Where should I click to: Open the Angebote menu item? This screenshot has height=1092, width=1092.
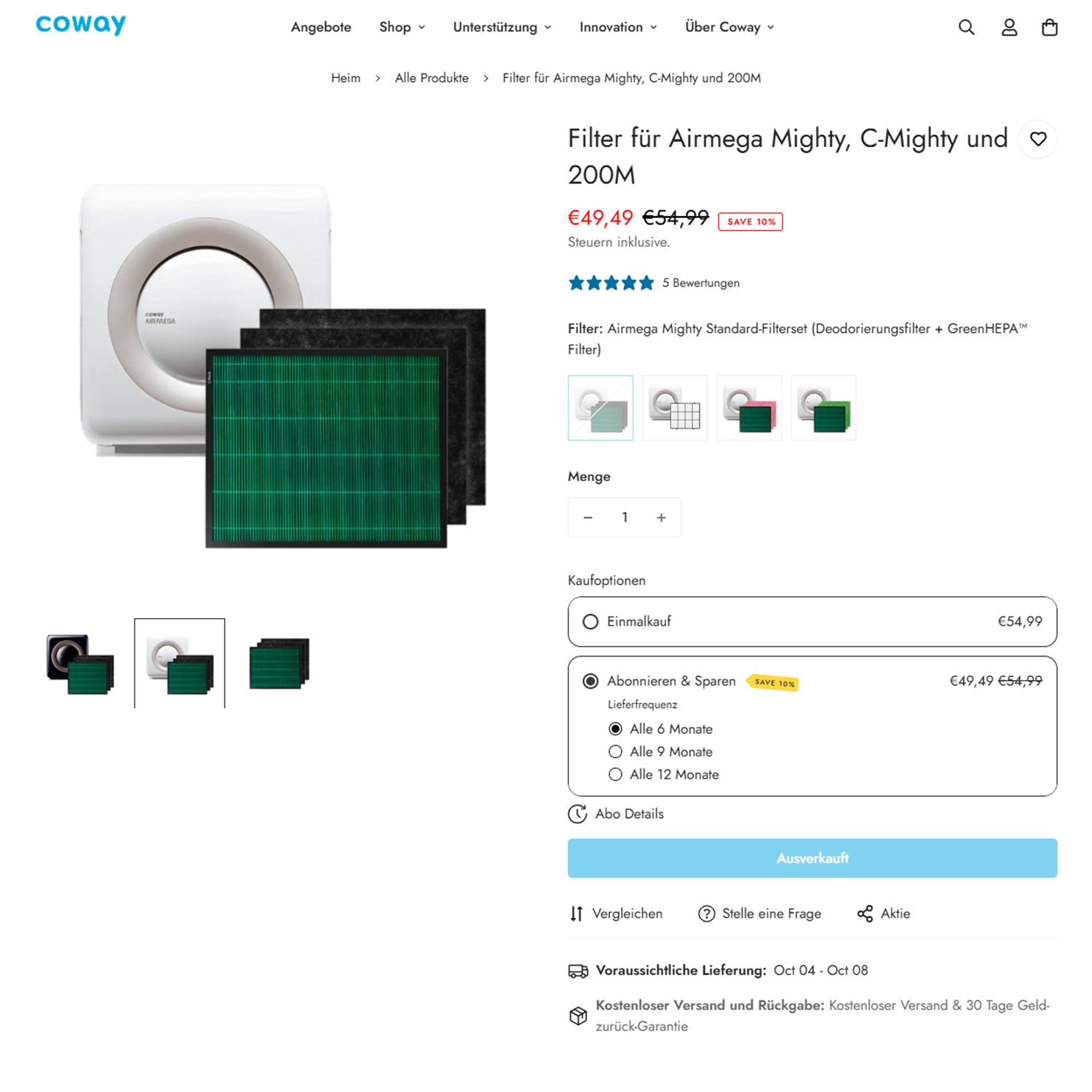pyautogui.click(x=321, y=28)
